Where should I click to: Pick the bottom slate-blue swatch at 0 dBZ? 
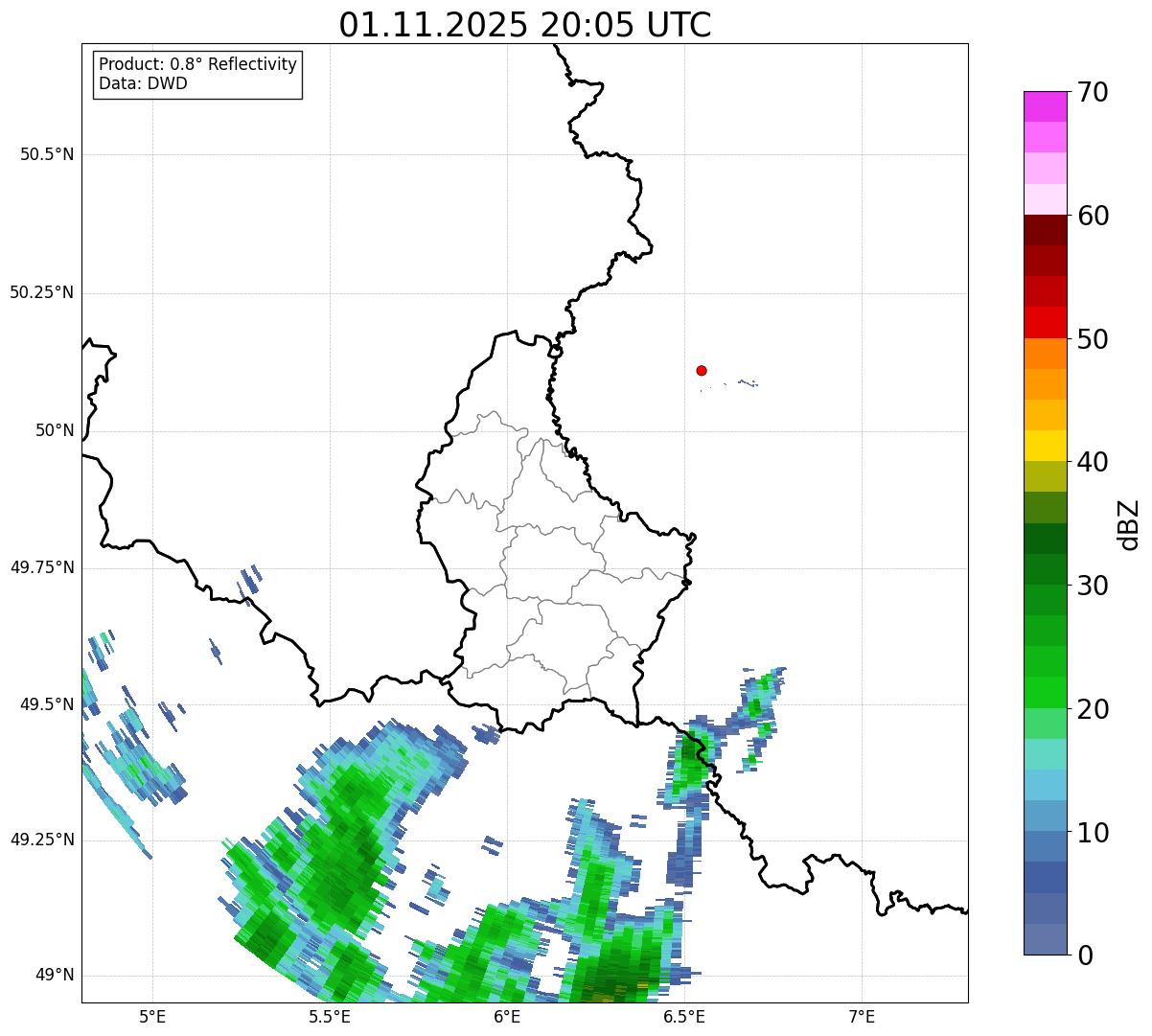(x=1045, y=939)
